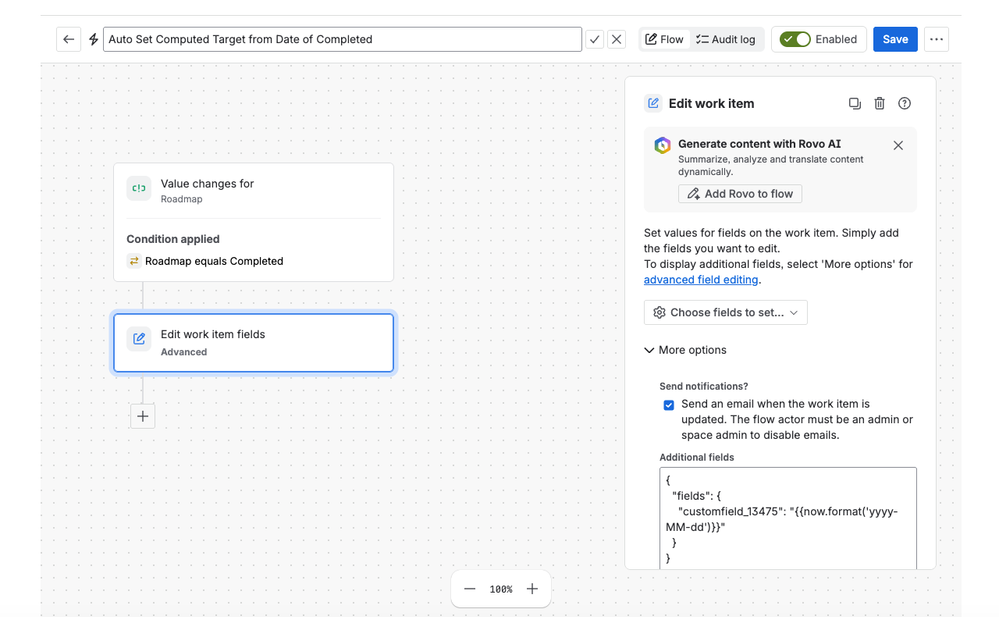Switch to the Flow tab

point(665,39)
